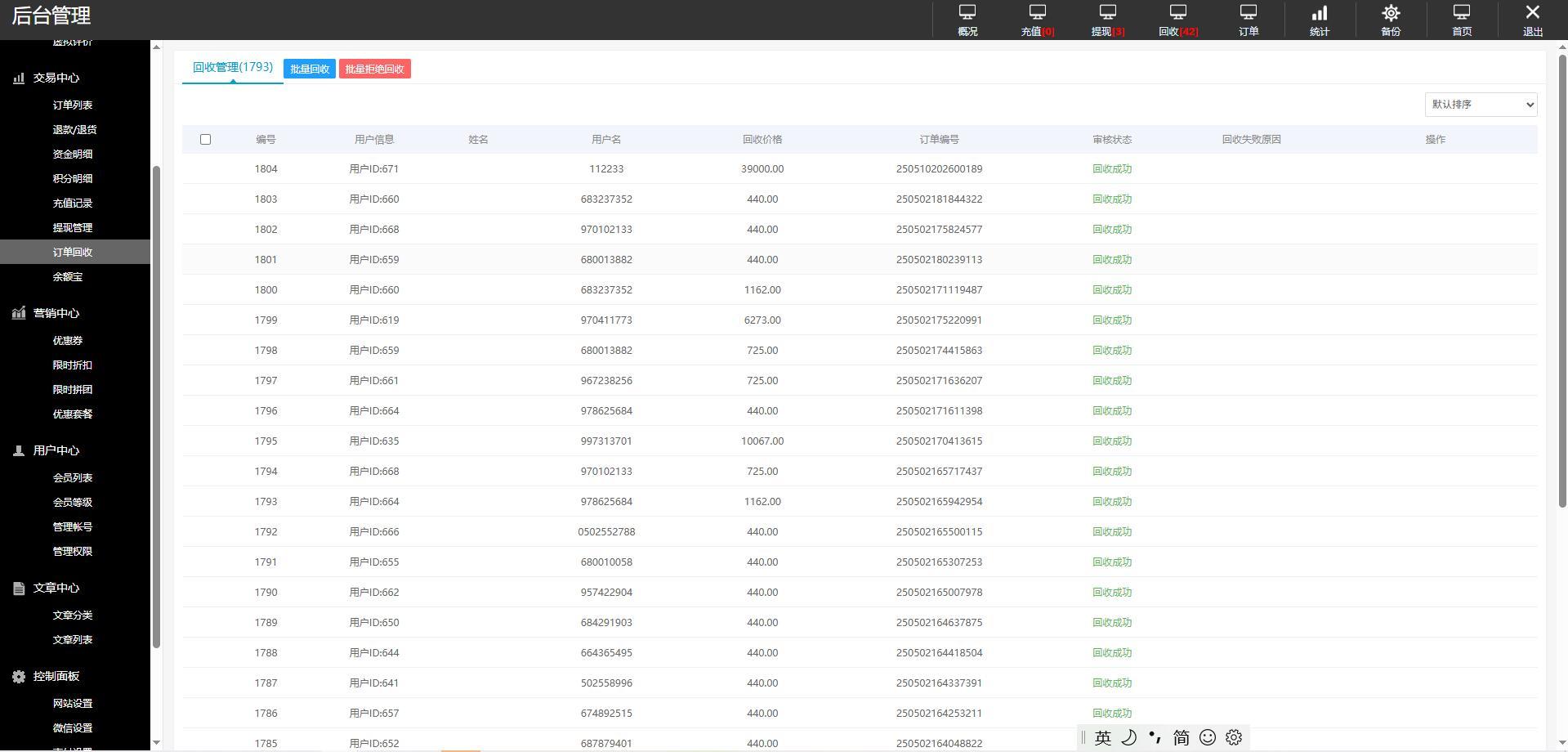Screen dimensions: 1568x752
Task: Open 限时拼团 in sidebar
Action: click(x=73, y=389)
